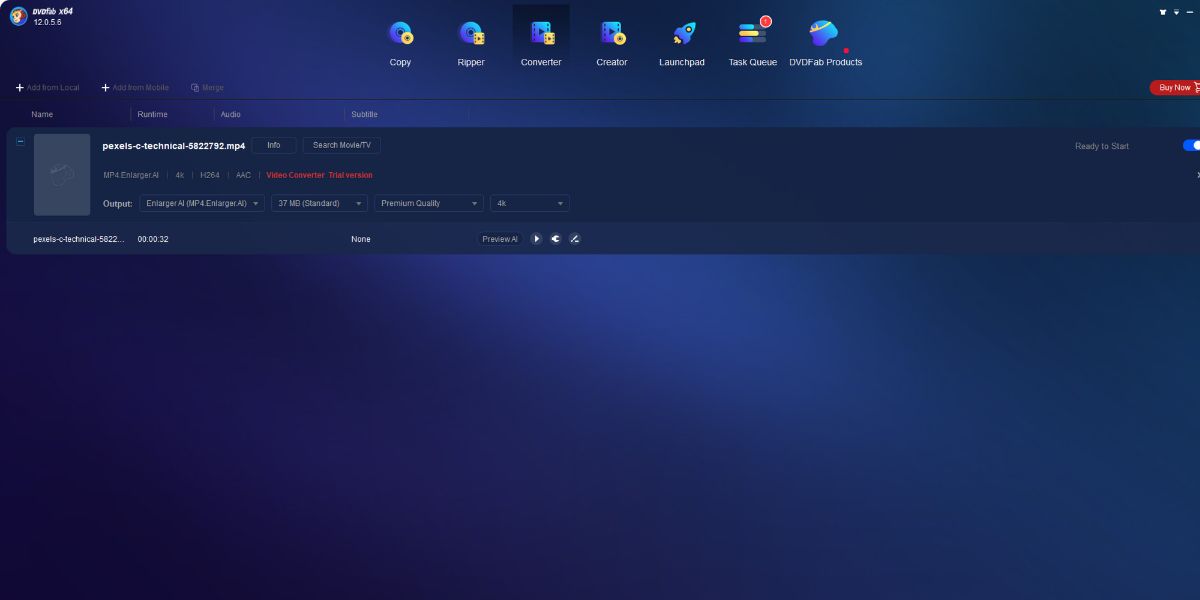Open the Enlarger AI output format dropdown
This screenshot has width=1200, height=600.
(x=201, y=202)
